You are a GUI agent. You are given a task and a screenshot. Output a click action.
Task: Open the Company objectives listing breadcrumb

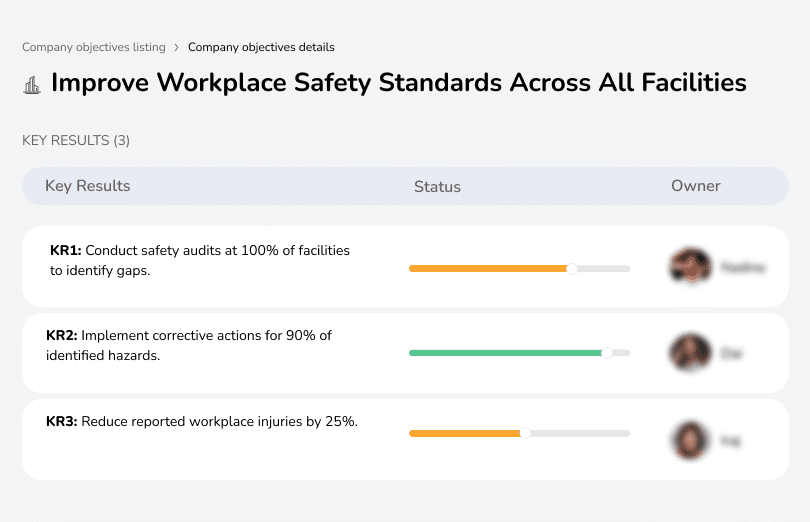[x=94, y=47]
